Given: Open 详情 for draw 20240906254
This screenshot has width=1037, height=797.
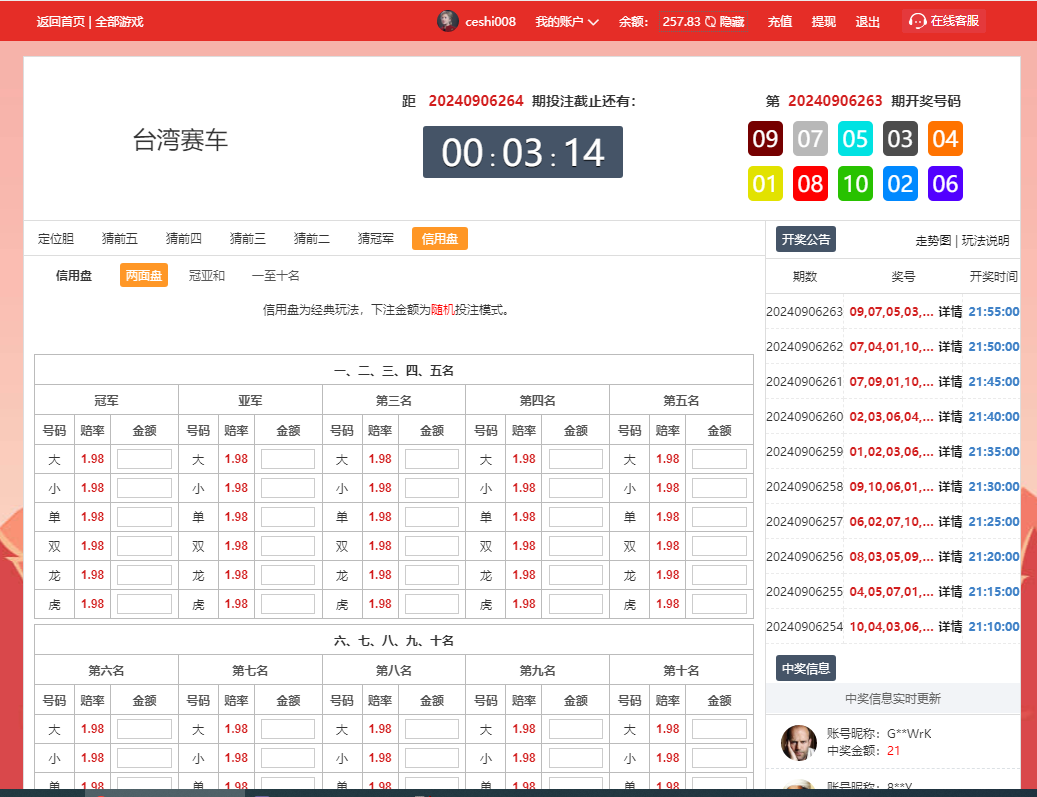Looking at the screenshot, I should [x=950, y=626].
